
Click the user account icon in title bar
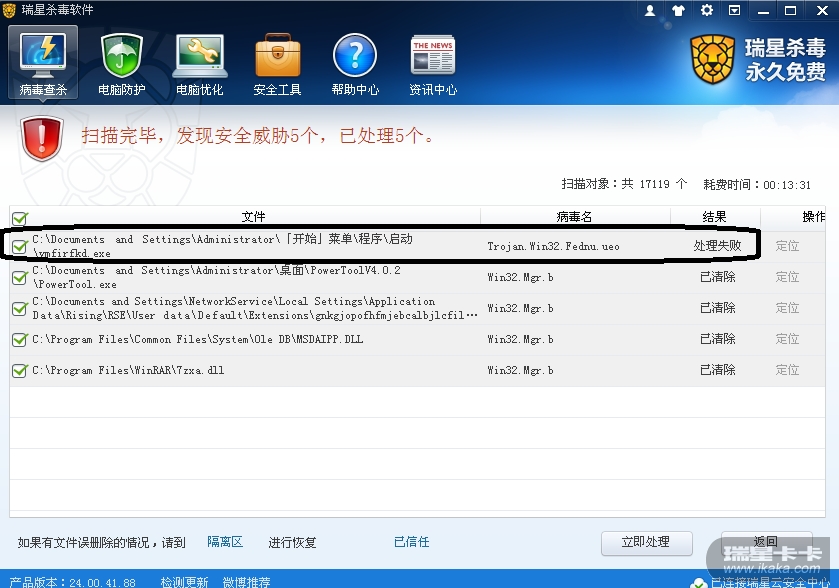(x=650, y=10)
